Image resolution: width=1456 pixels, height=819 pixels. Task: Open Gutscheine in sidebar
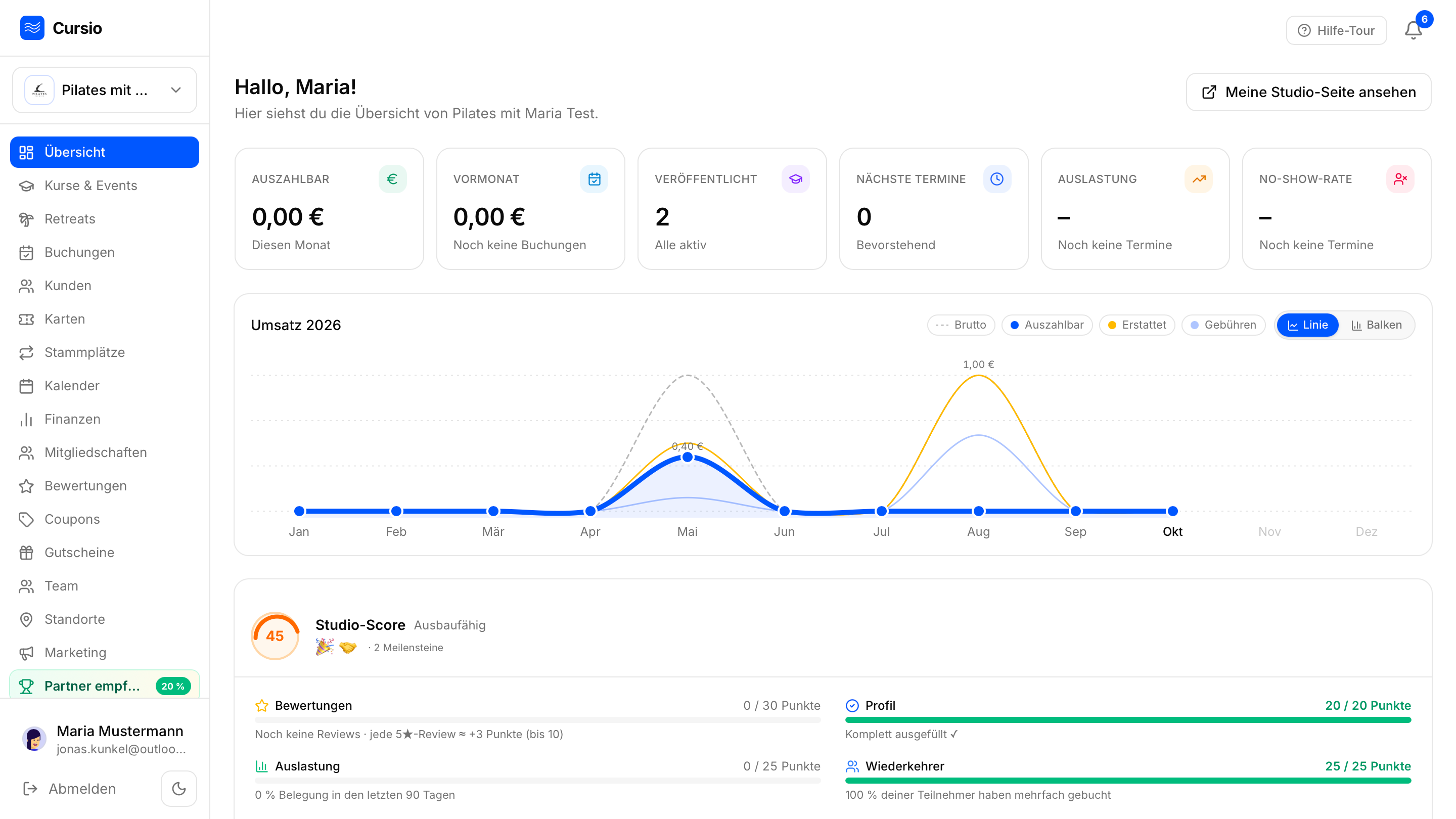pos(105,552)
